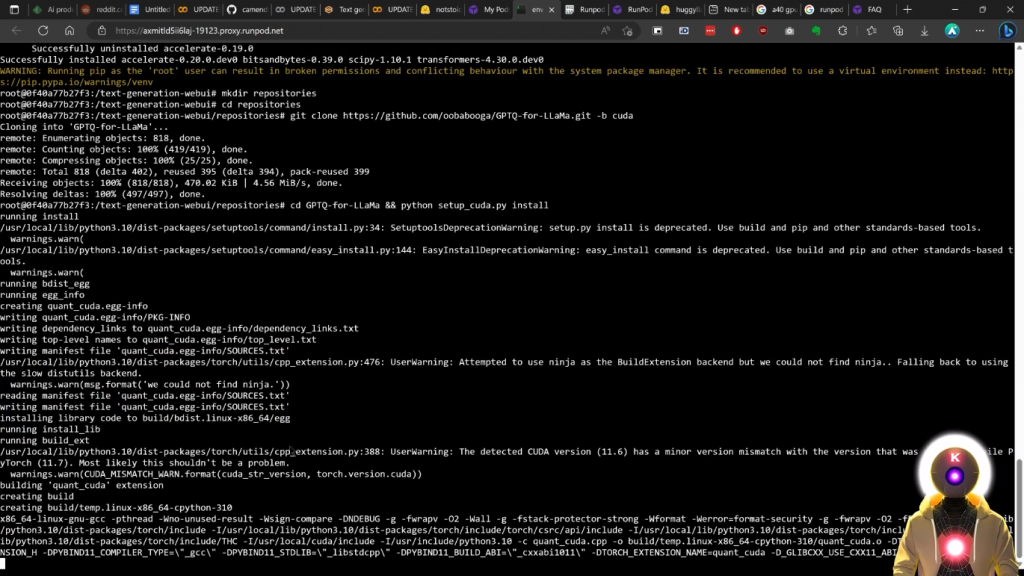Open the Collections icon

898,31
